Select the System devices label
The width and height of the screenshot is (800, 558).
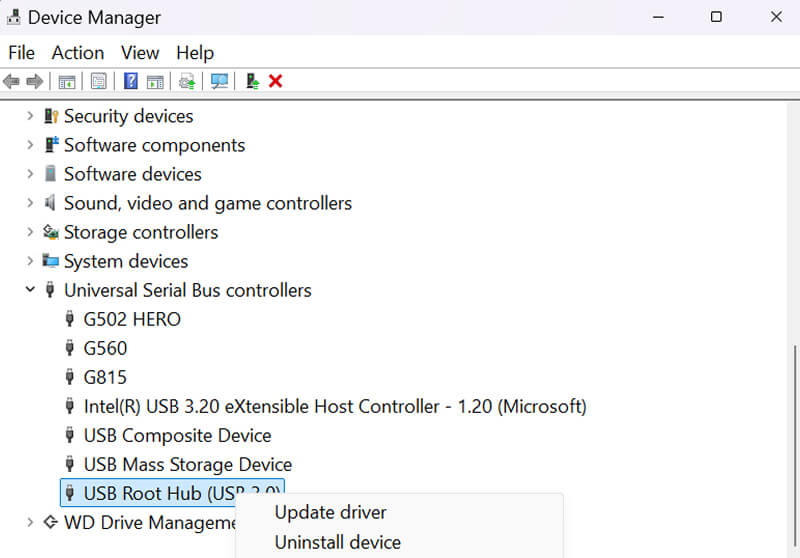tap(126, 261)
